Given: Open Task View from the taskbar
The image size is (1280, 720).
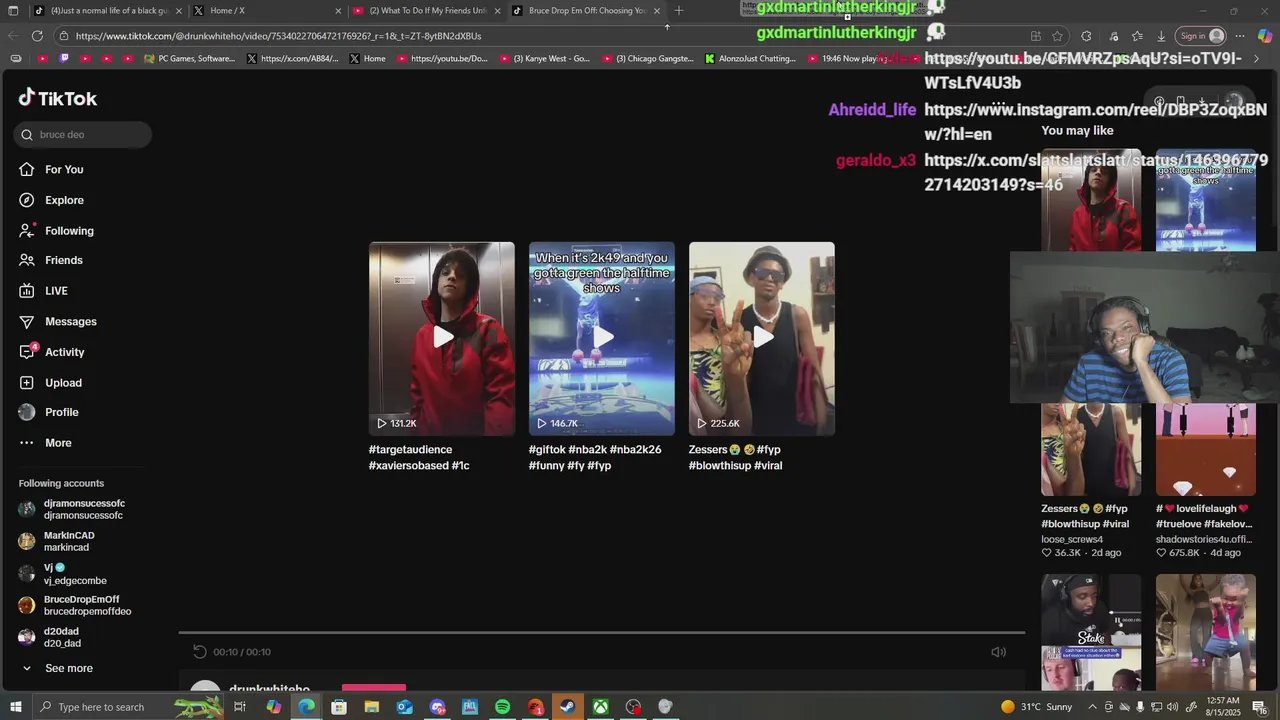Looking at the screenshot, I should pyautogui.click(x=240, y=707).
